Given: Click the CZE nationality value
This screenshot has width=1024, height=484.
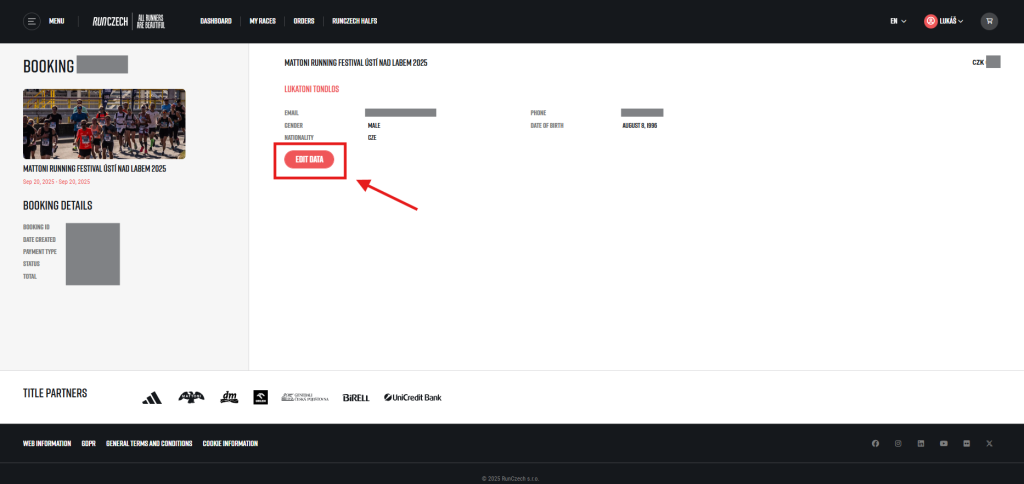Looking at the screenshot, I should click(372, 138).
